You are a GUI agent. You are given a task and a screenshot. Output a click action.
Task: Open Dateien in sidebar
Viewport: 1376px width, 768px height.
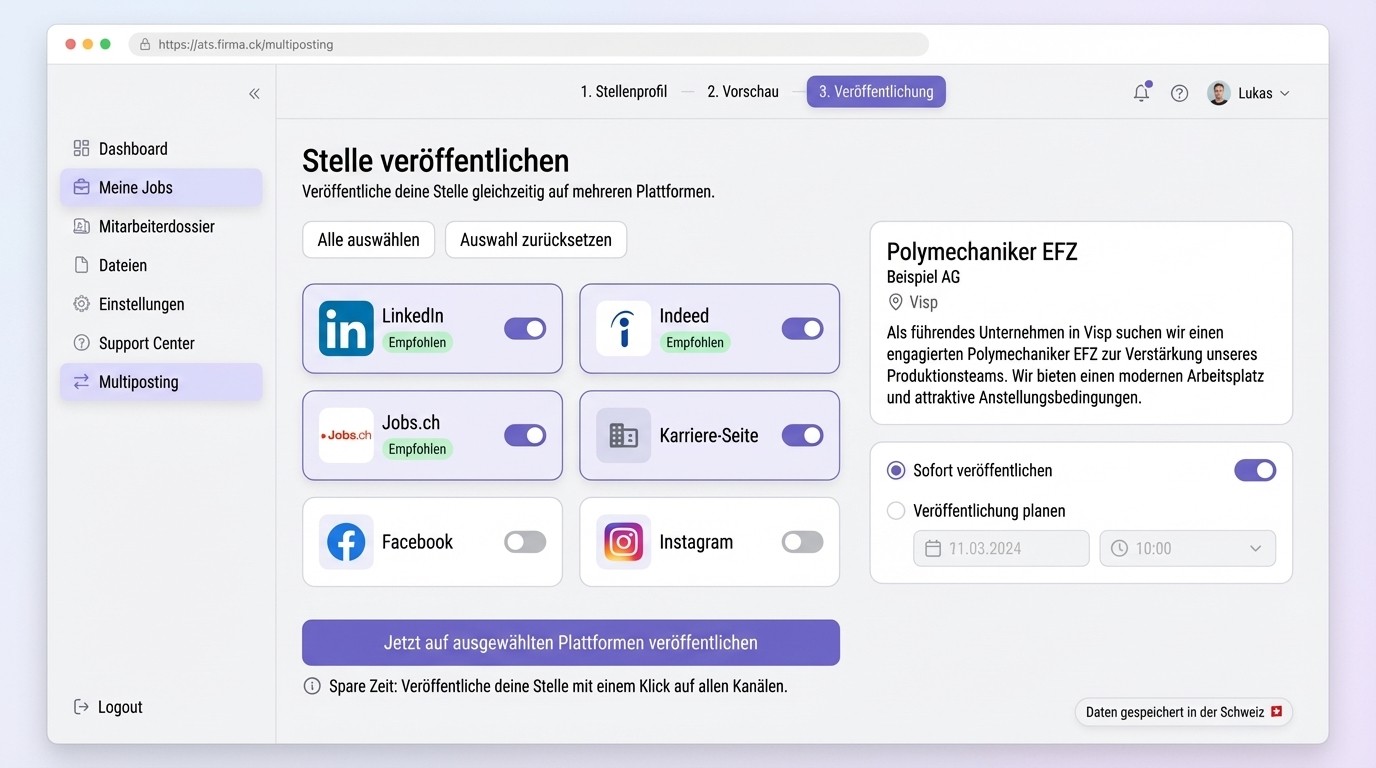pos(161,265)
